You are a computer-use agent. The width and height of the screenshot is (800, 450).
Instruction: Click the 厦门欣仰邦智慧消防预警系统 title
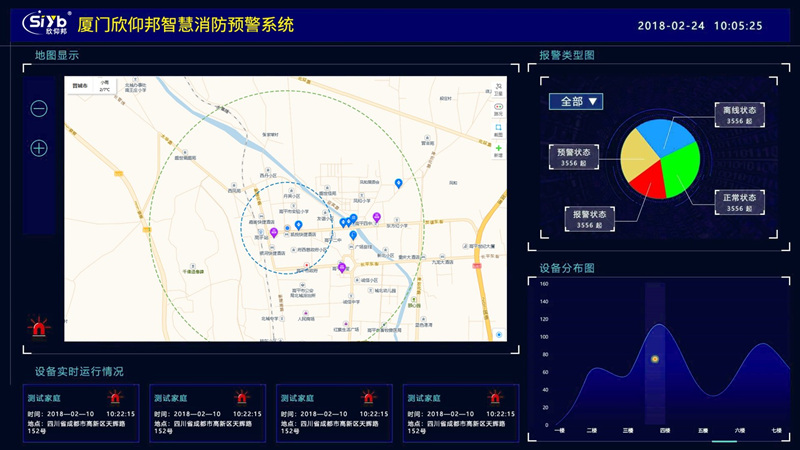(186, 24)
